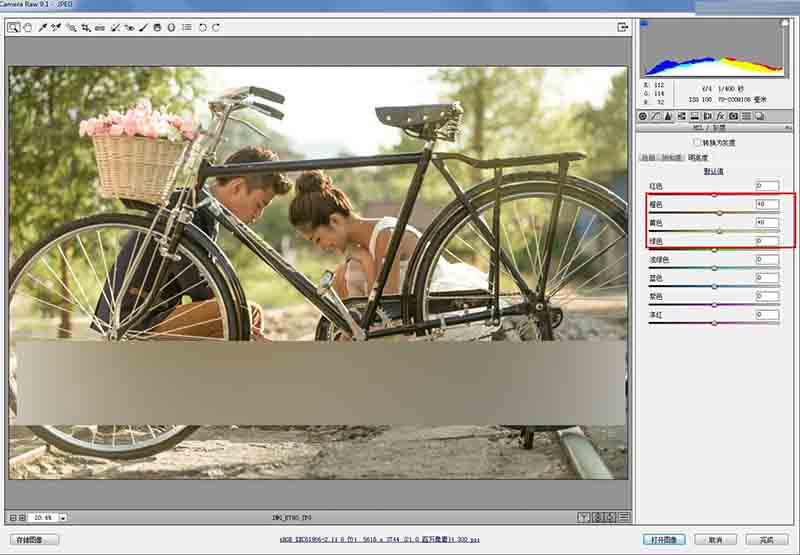800x555 pixels.
Task: Switch to the Hue sub-tab
Action: point(648,158)
